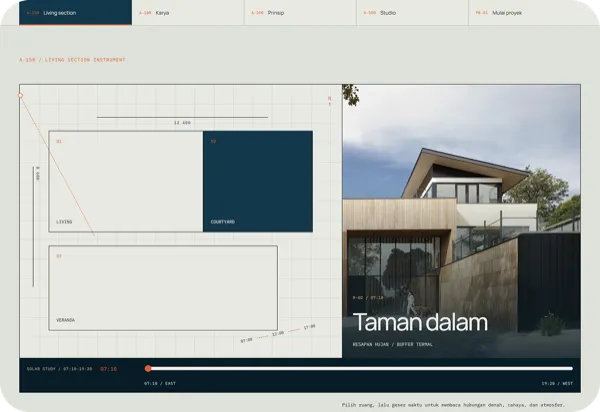Click the 12:00 sun path label

pyautogui.click(x=278, y=334)
